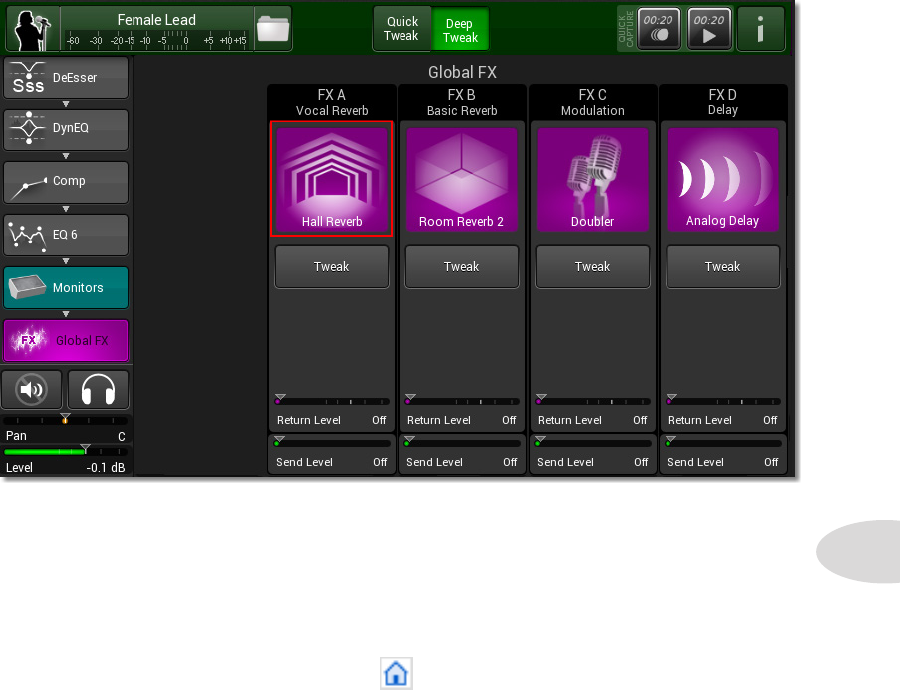Adjust the channel Level slider
The image size is (900, 690).
65,451
